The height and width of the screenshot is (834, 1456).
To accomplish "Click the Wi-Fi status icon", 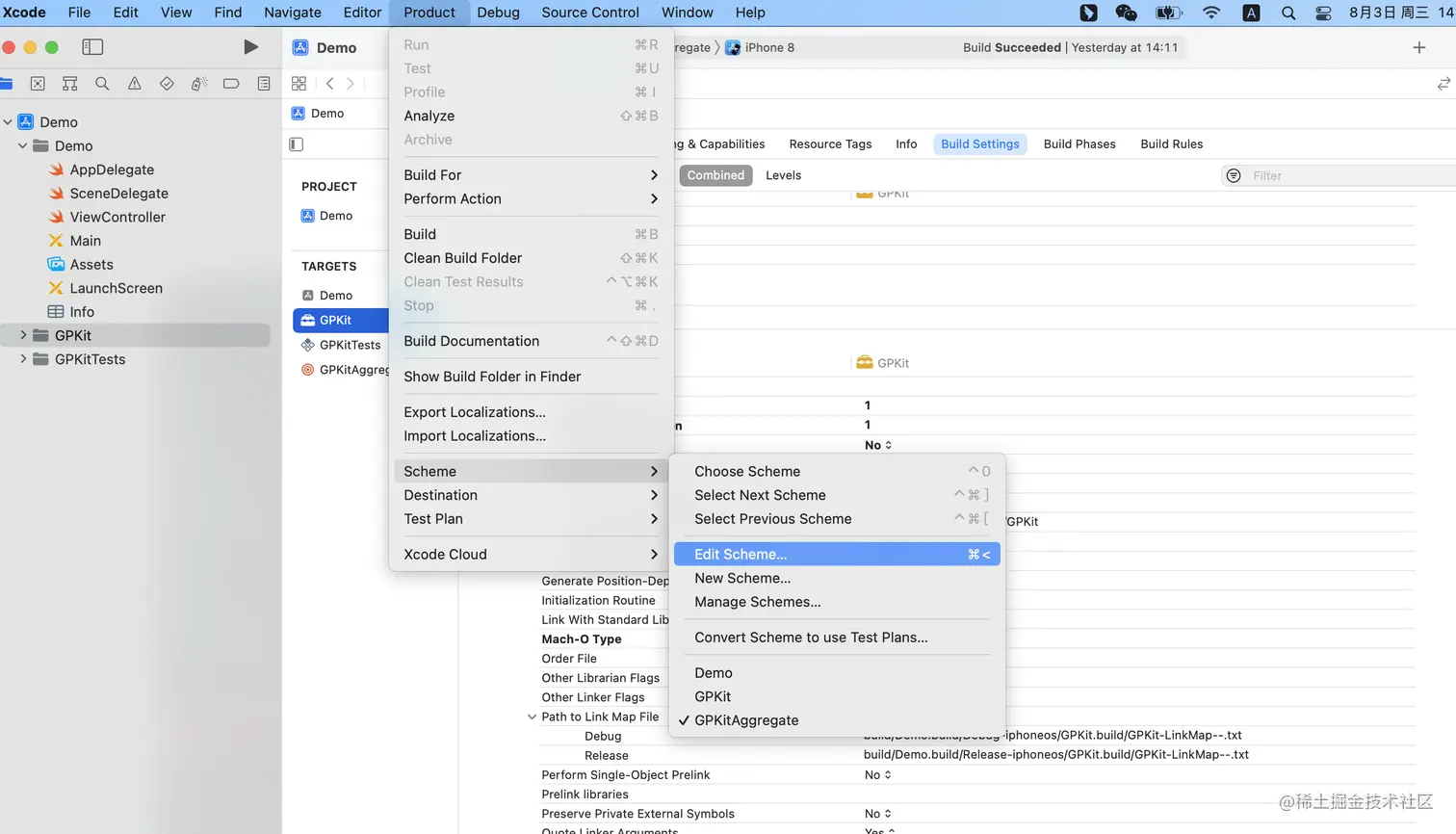I will point(1211,13).
